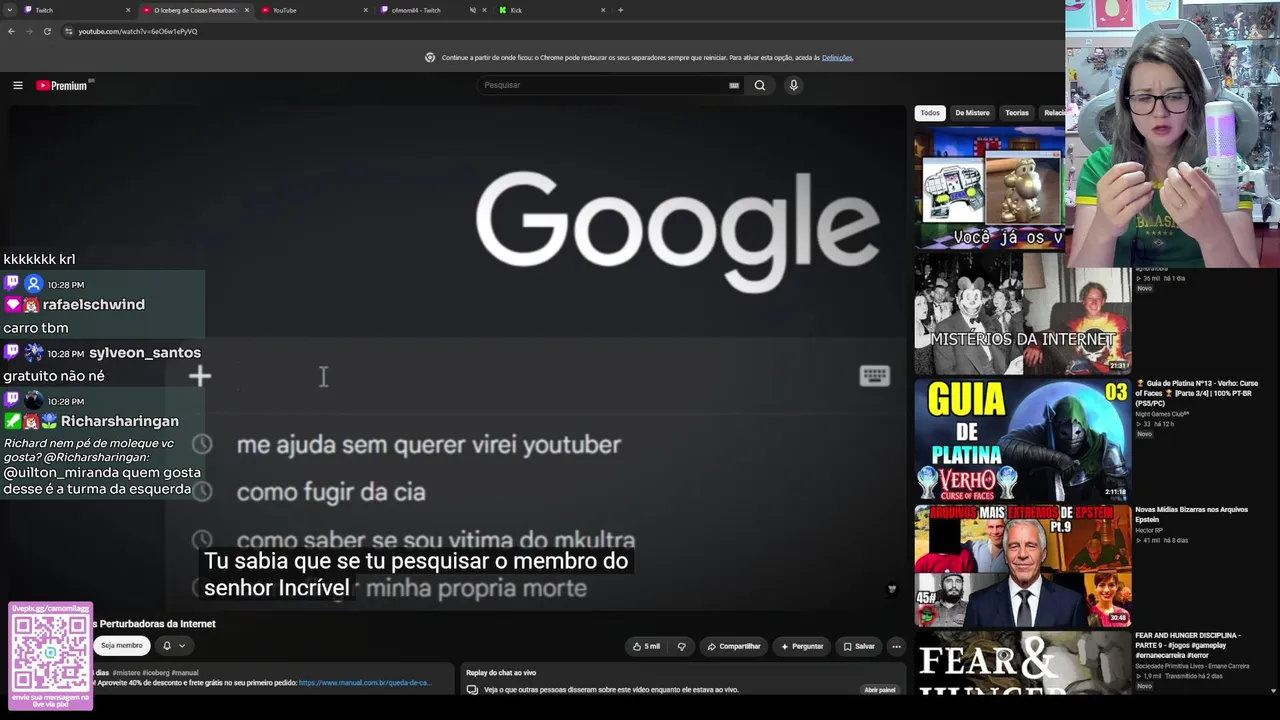Go to YouTube Premium home logo
This screenshot has width=1280, height=720.
click(65, 85)
